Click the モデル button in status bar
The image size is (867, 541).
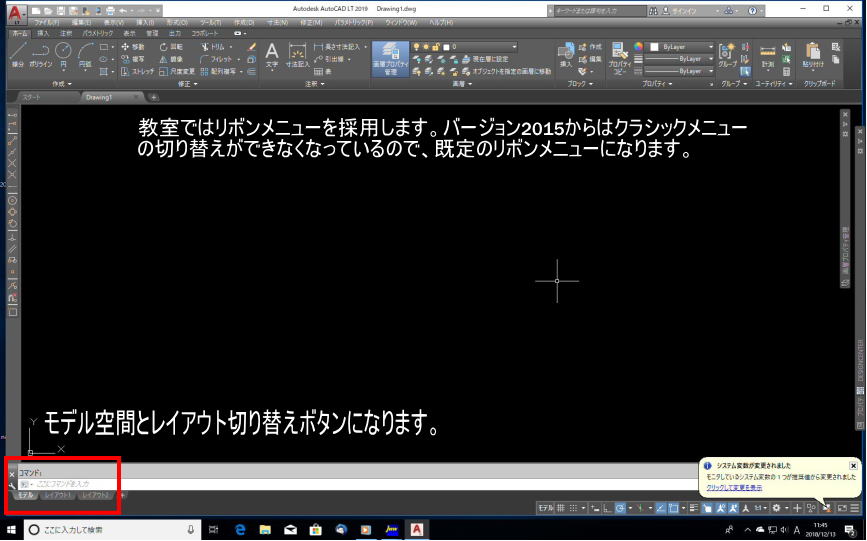pos(545,508)
